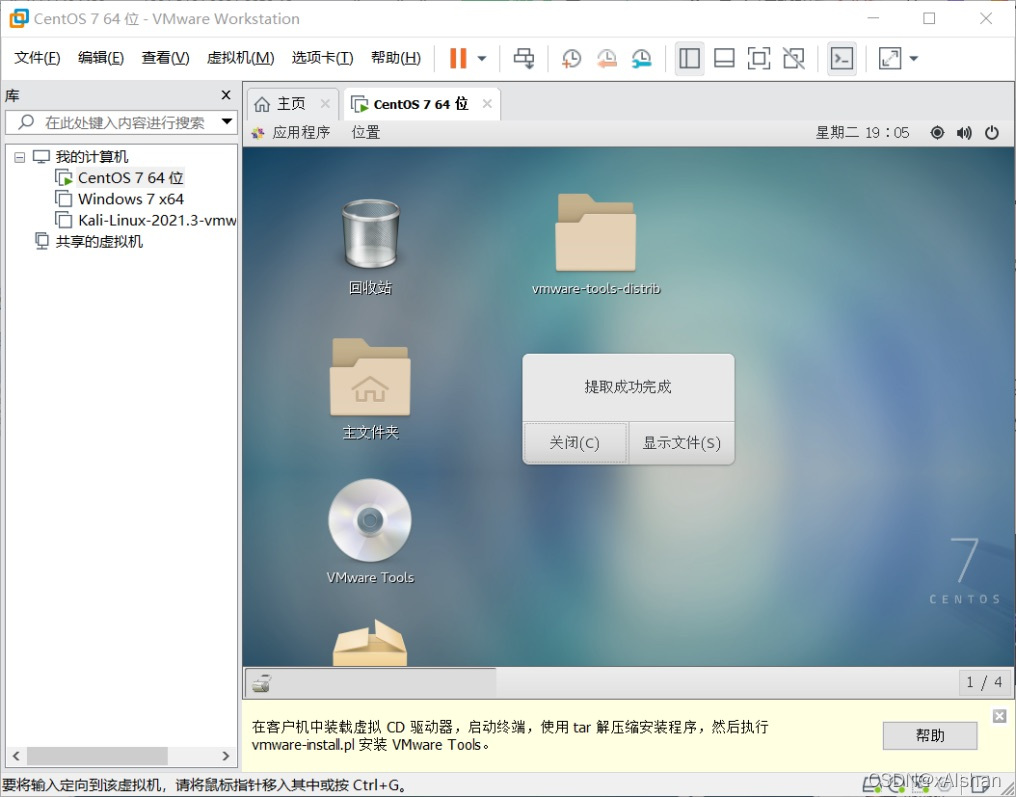Take a snapshot with the clock-plus icon
The height and width of the screenshot is (797, 1016).
571,58
